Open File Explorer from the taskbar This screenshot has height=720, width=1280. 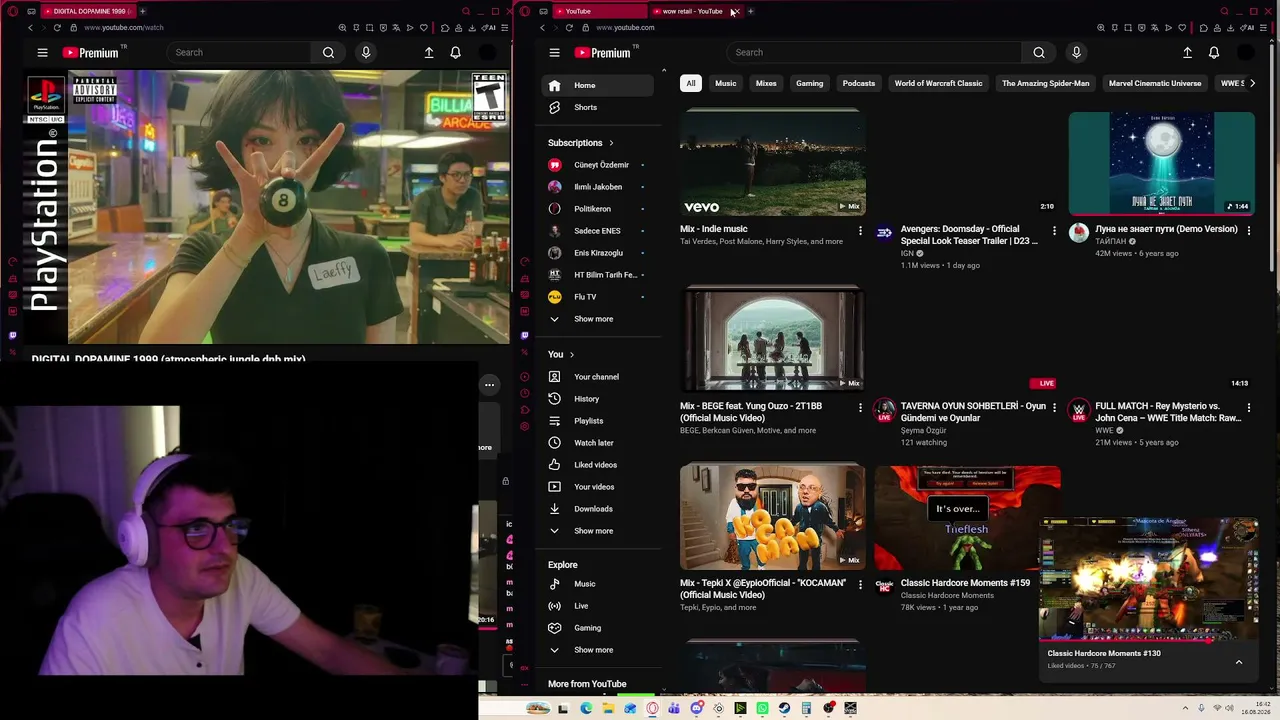[x=608, y=709]
